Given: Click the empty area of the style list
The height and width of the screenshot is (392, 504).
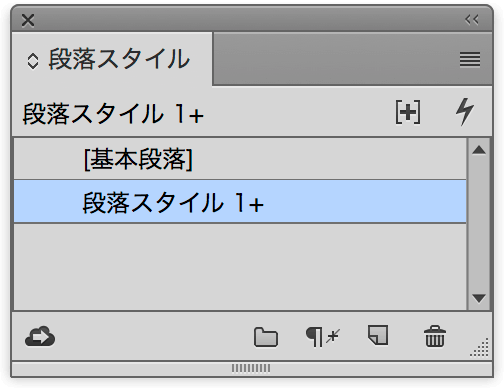Looking at the screenshot, I should [x=240, y=267].
